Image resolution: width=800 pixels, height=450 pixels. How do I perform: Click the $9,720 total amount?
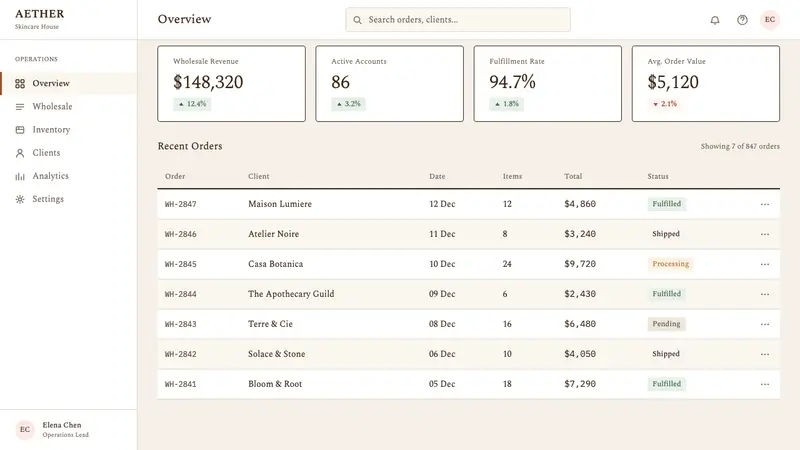coord(580,264)
